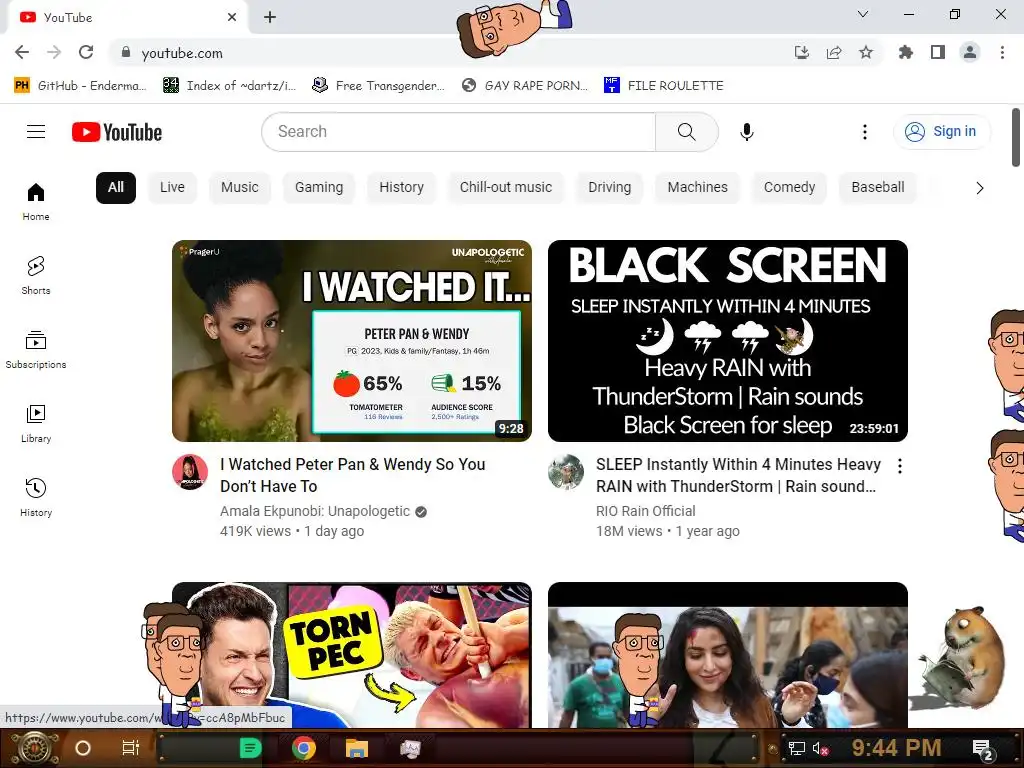Open FILE ROULETTE bookmark
The image size is (1024, 768).
click(x=664, y=86)
